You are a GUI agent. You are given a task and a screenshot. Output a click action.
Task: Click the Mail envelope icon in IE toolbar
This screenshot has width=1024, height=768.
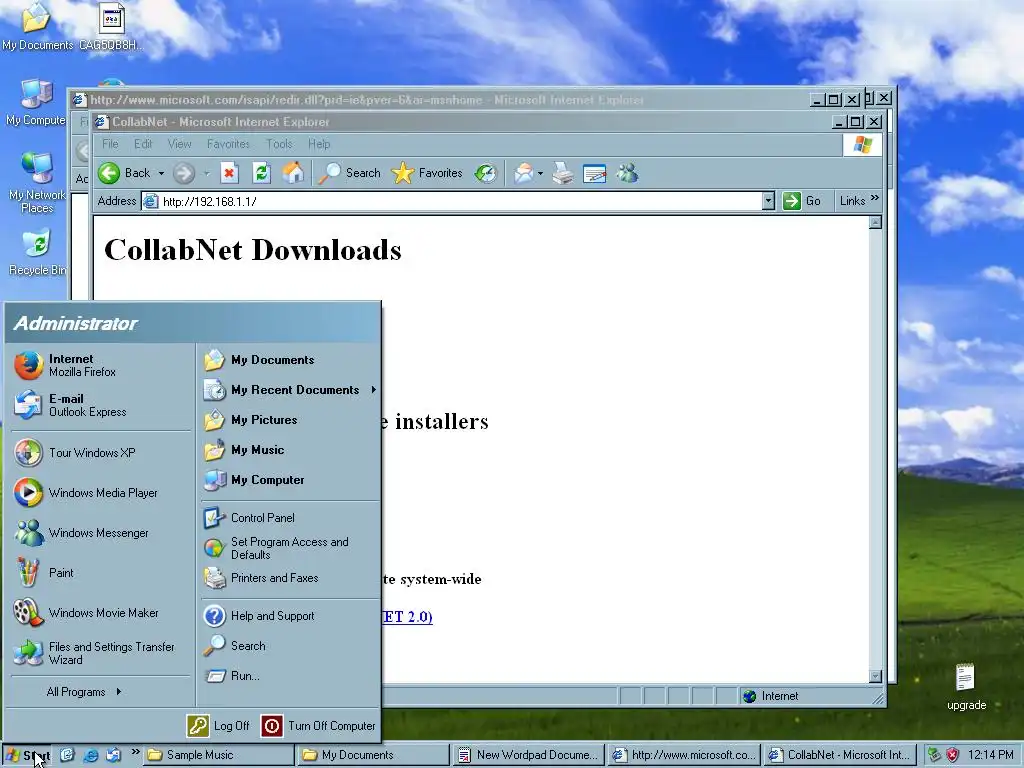[x=523, y=173]
